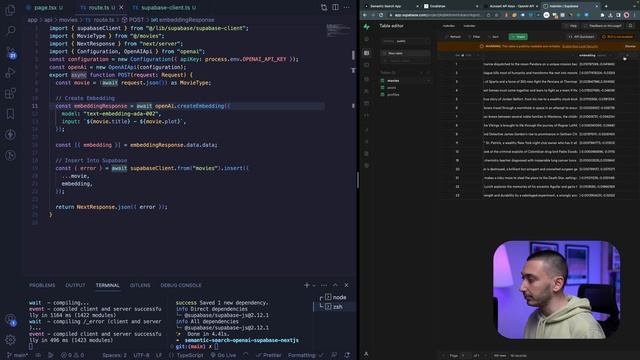Maximize the terminal panel with chevron

pos(335,285)
